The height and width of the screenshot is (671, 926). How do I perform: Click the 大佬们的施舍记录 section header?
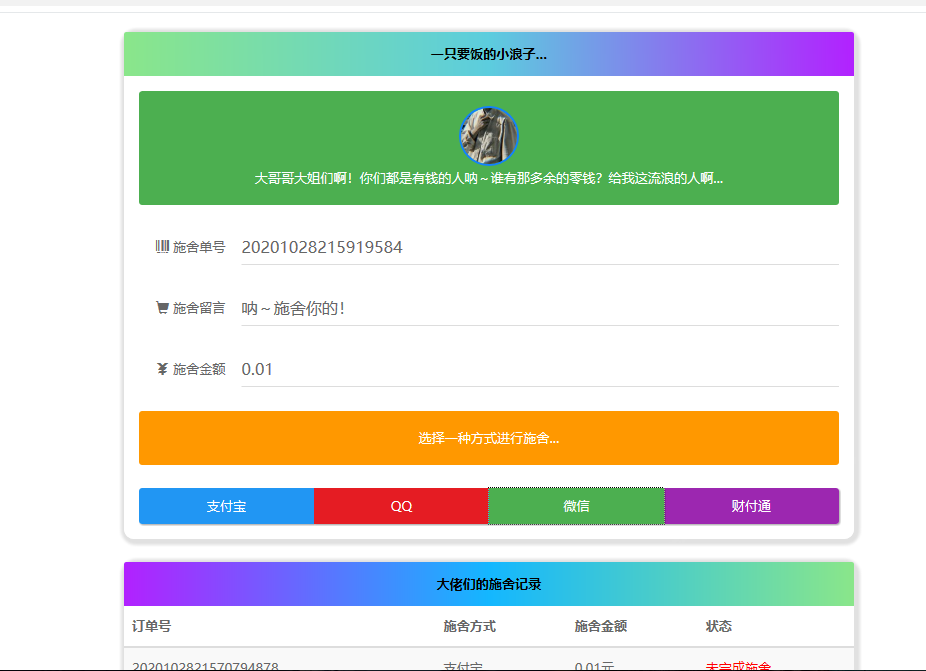click(488, 584)
